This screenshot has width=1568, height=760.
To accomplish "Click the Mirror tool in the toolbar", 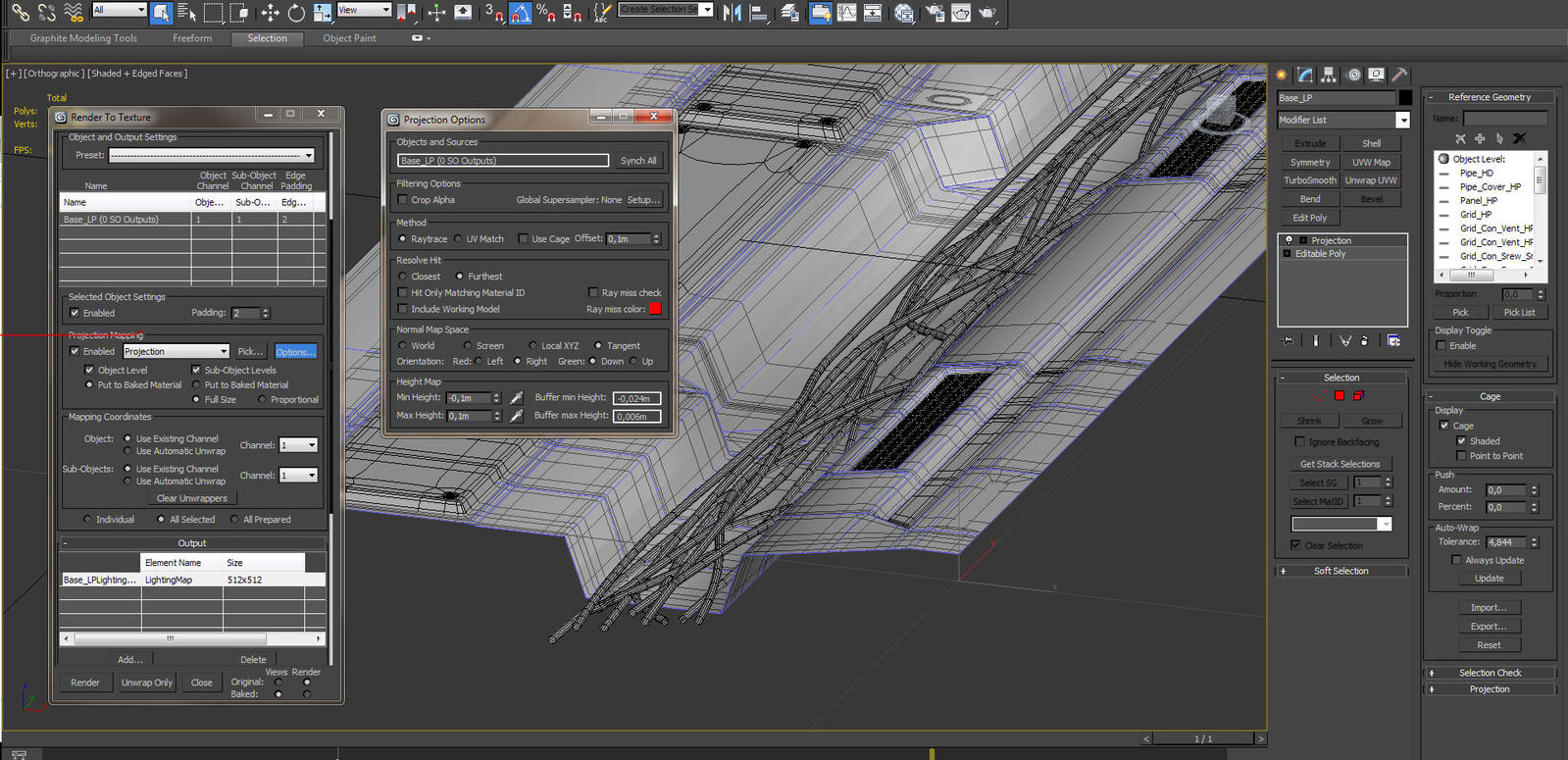I will (x=732, y=12).
